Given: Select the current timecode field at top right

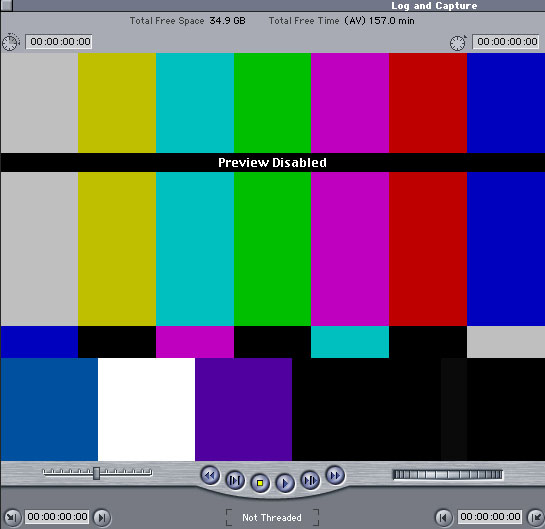Looking at the screenshot, I should 506,42.
